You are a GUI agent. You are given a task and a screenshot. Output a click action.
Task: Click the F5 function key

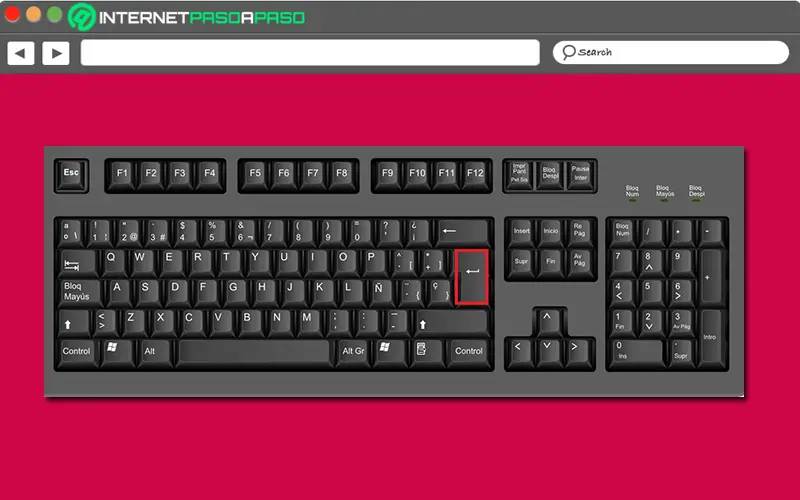coord(255,174)
